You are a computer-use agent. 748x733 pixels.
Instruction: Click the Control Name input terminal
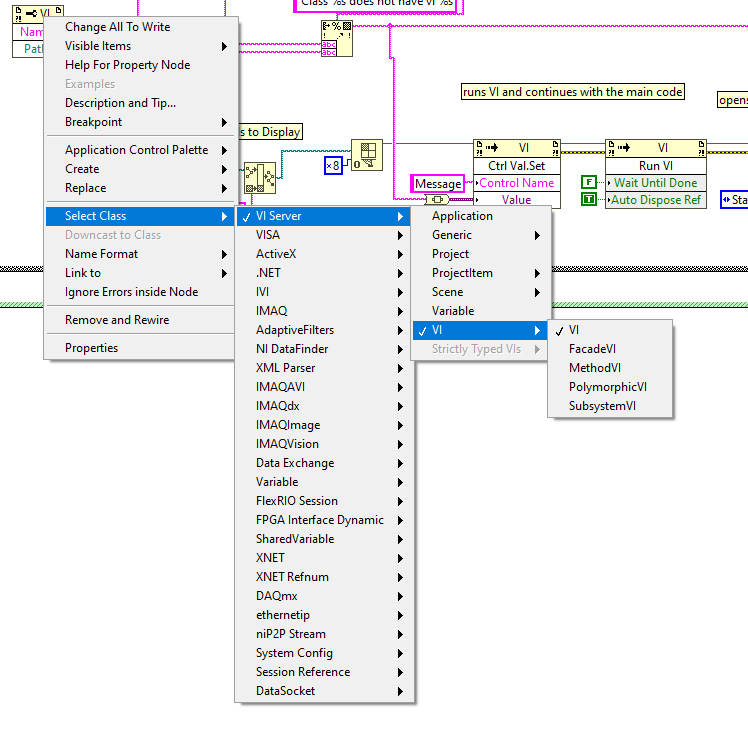point(516,183)
